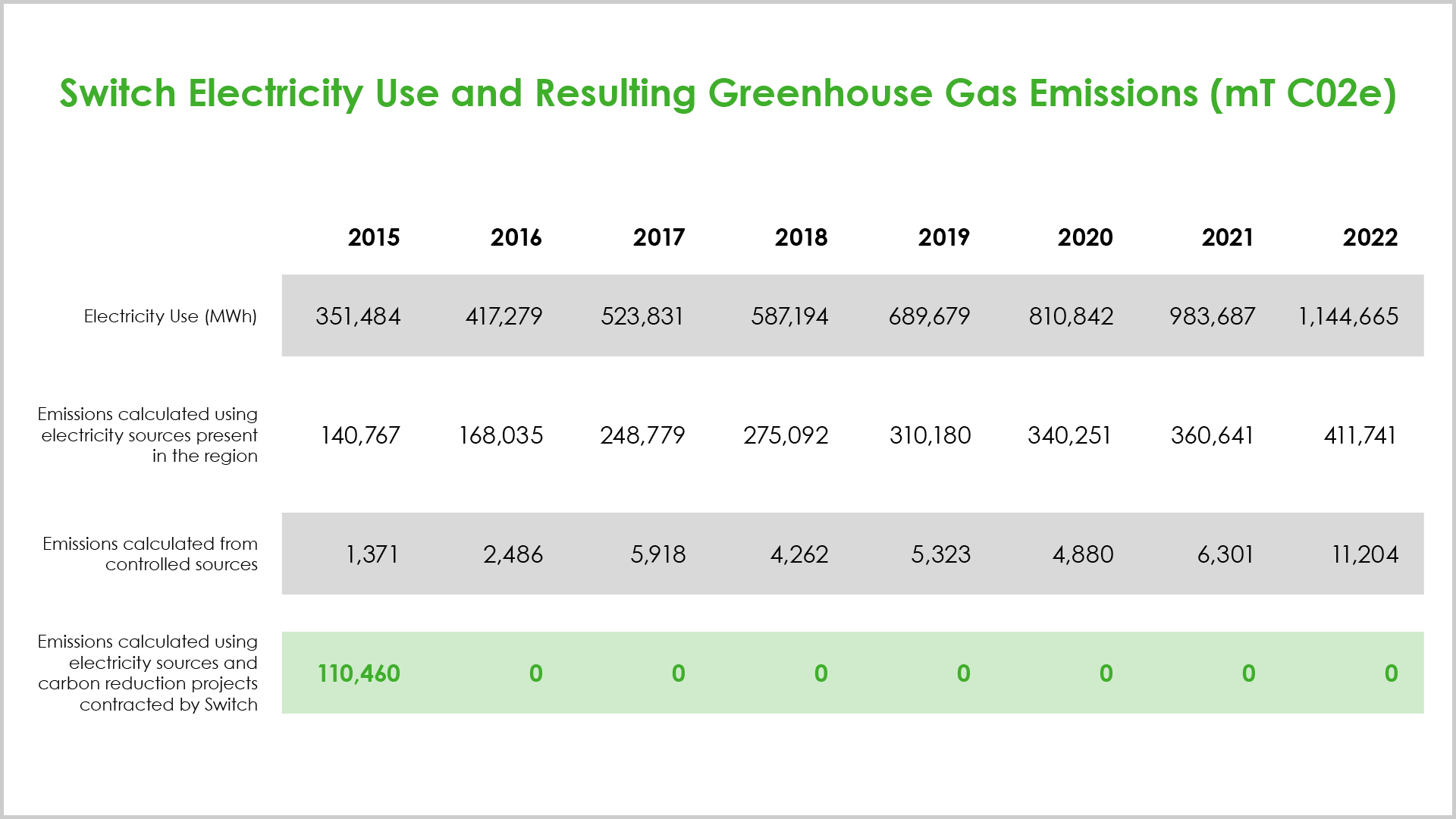
Task: Select controlled sources value 4,880
Action: pyautogui.click(x=1083, y=554)
